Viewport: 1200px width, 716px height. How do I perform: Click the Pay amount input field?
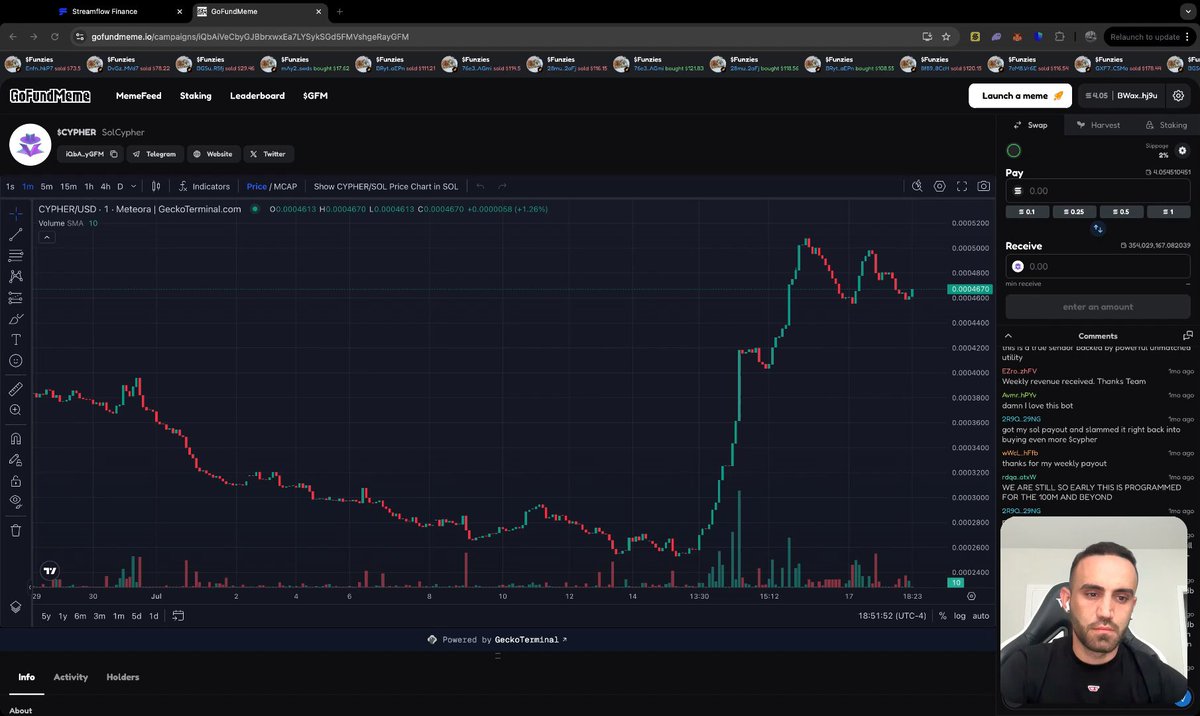coord(1098,190)
